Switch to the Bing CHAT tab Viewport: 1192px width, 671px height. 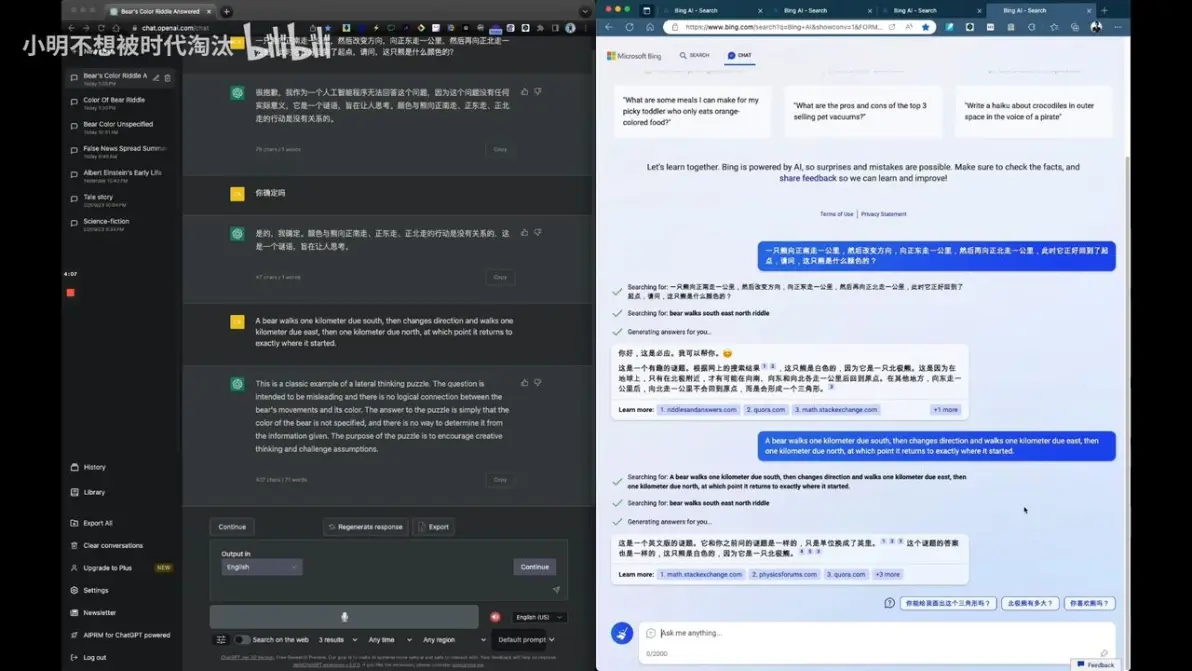click(740, 55)
